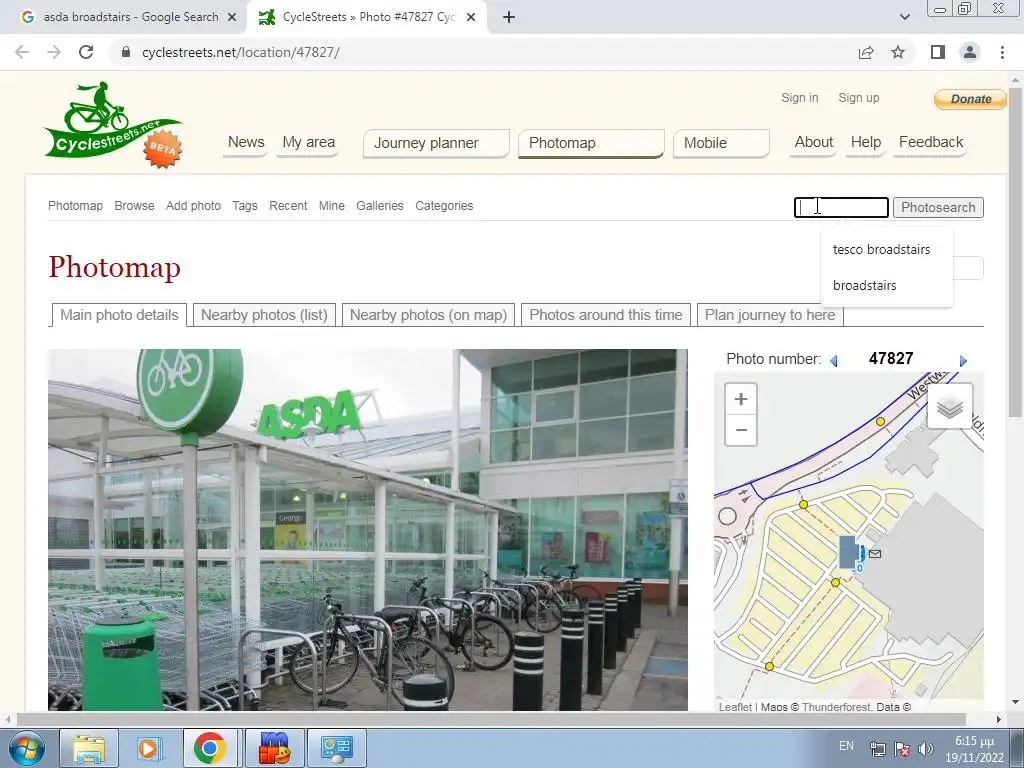This screenshot has height=768, width=1024.
Task: Go to the next photo number arrow
Action: pos(963,360)
